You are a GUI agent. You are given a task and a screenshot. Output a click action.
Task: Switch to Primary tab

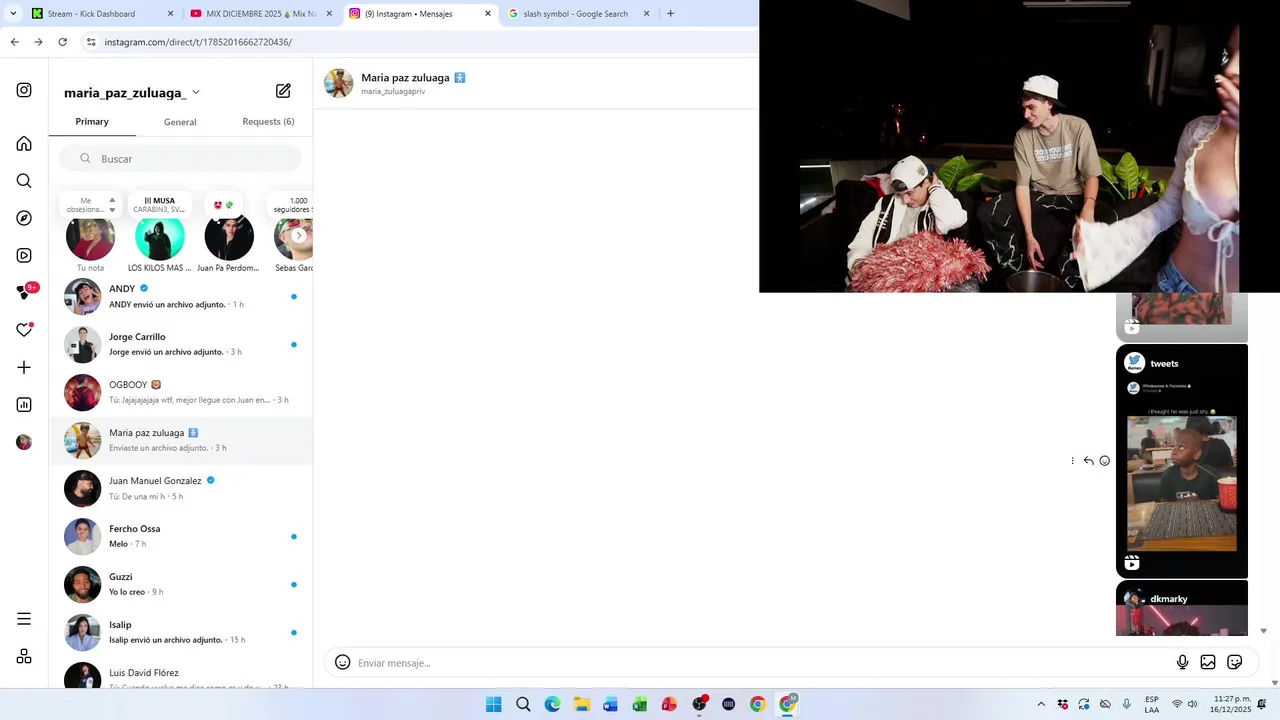pos(92,122)
